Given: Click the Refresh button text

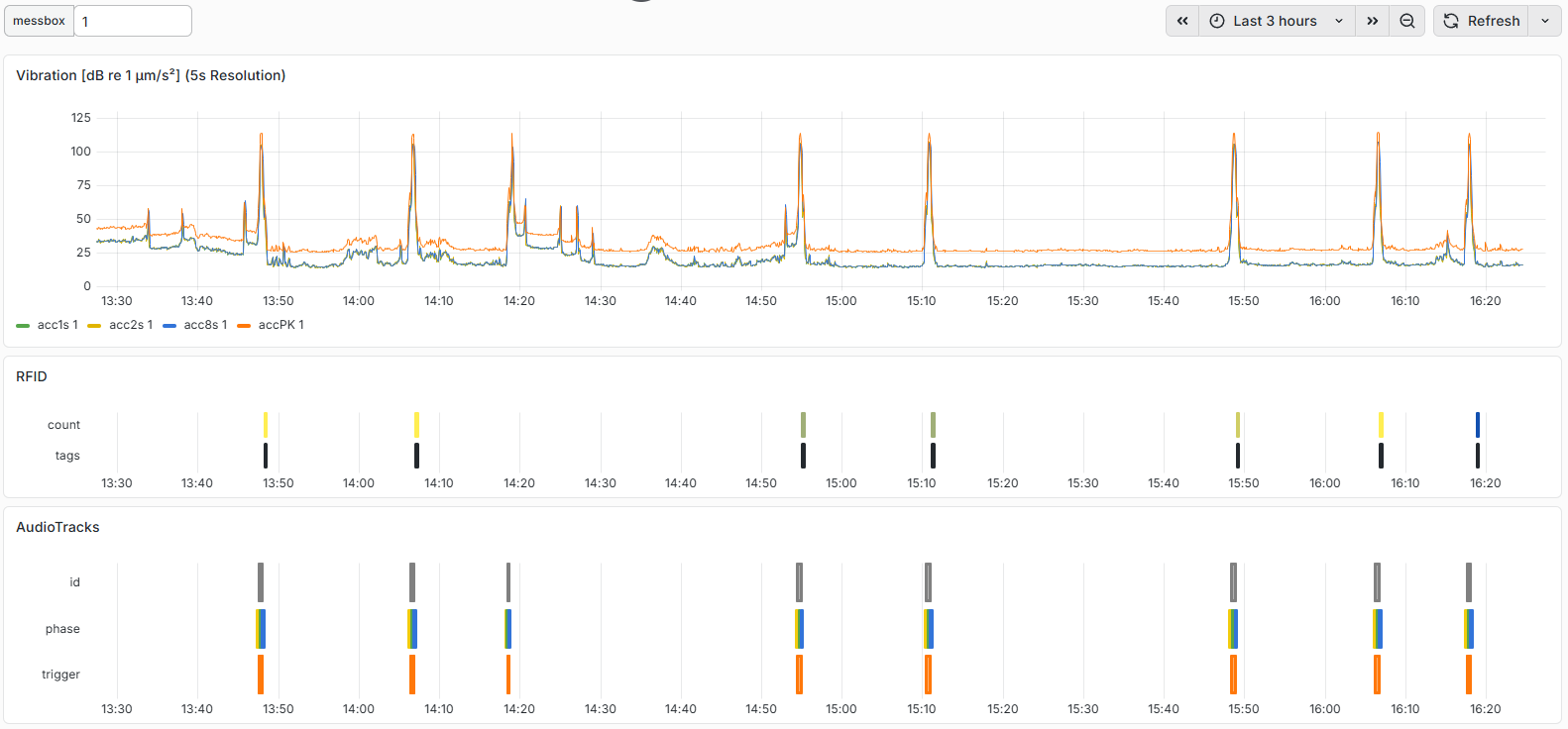Looking at the screenshot, I should click(1494, 21).
